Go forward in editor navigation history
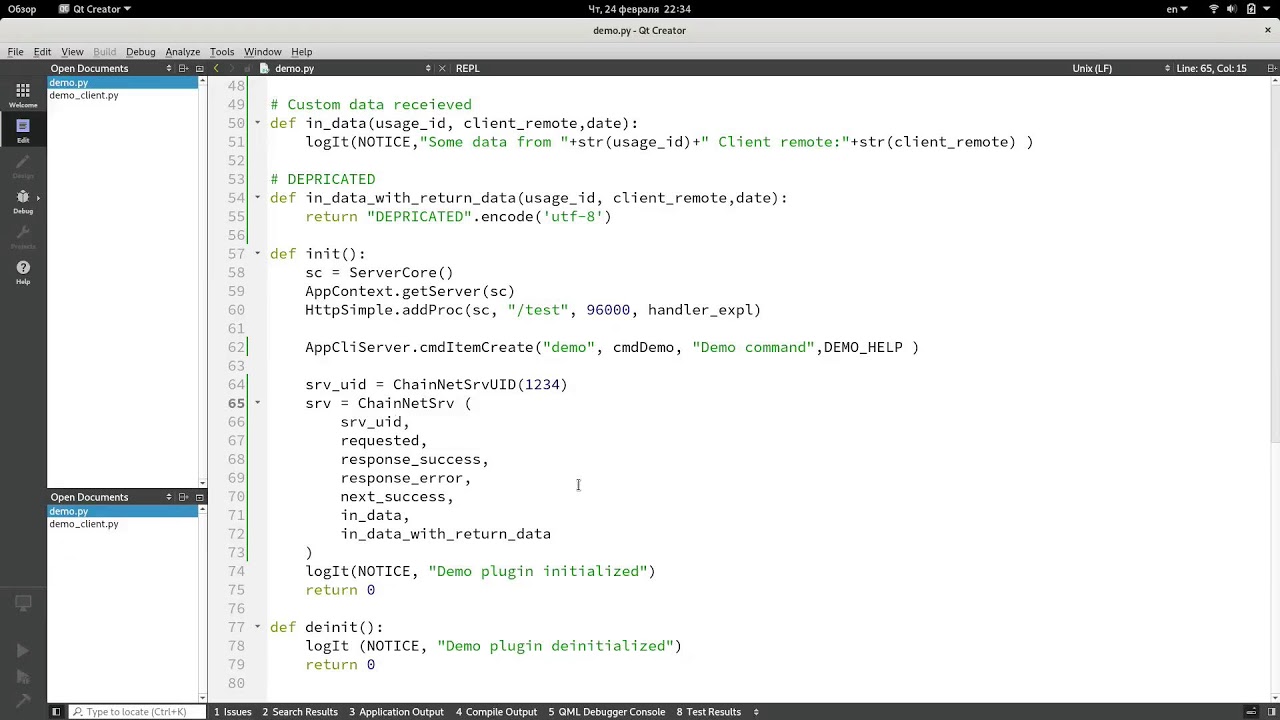 click(232, 68)
